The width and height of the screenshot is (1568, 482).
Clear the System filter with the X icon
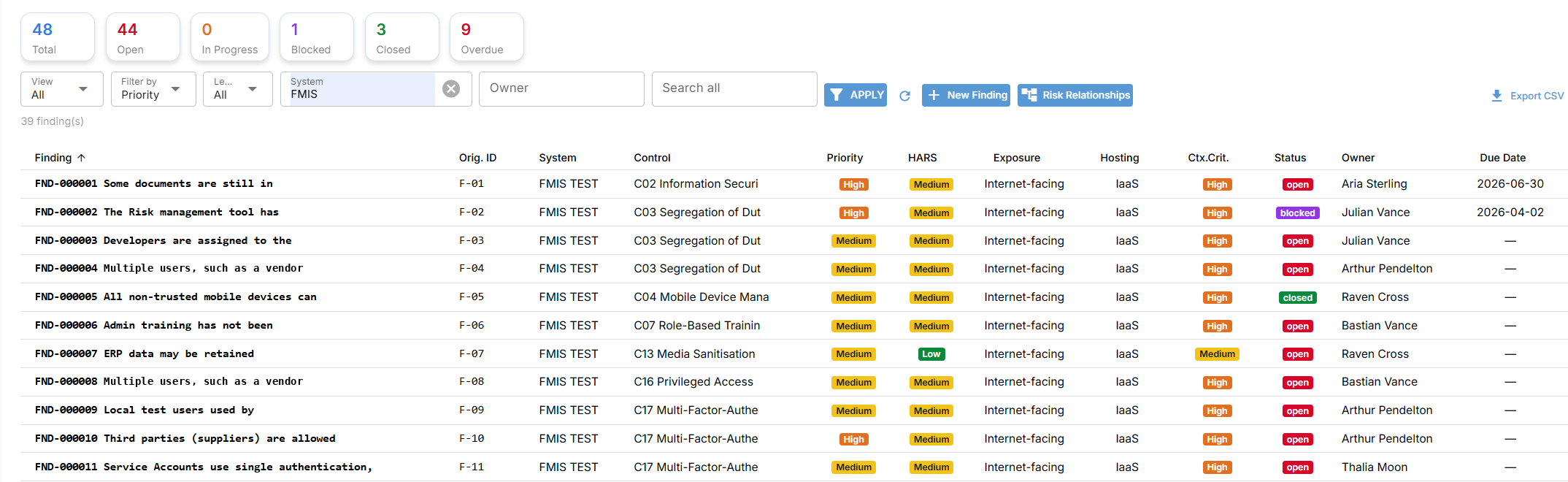[x=451, y=88]
